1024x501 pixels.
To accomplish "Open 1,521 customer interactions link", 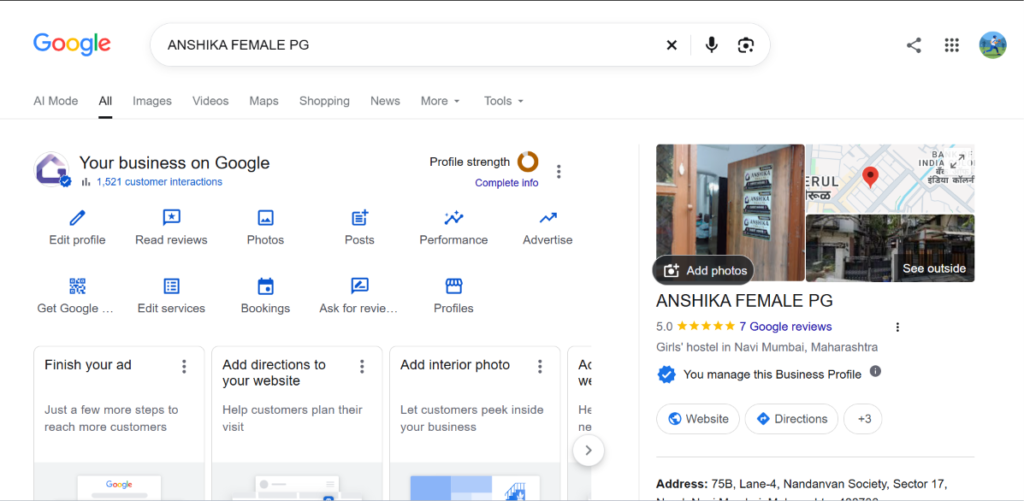I will point(159,182).
